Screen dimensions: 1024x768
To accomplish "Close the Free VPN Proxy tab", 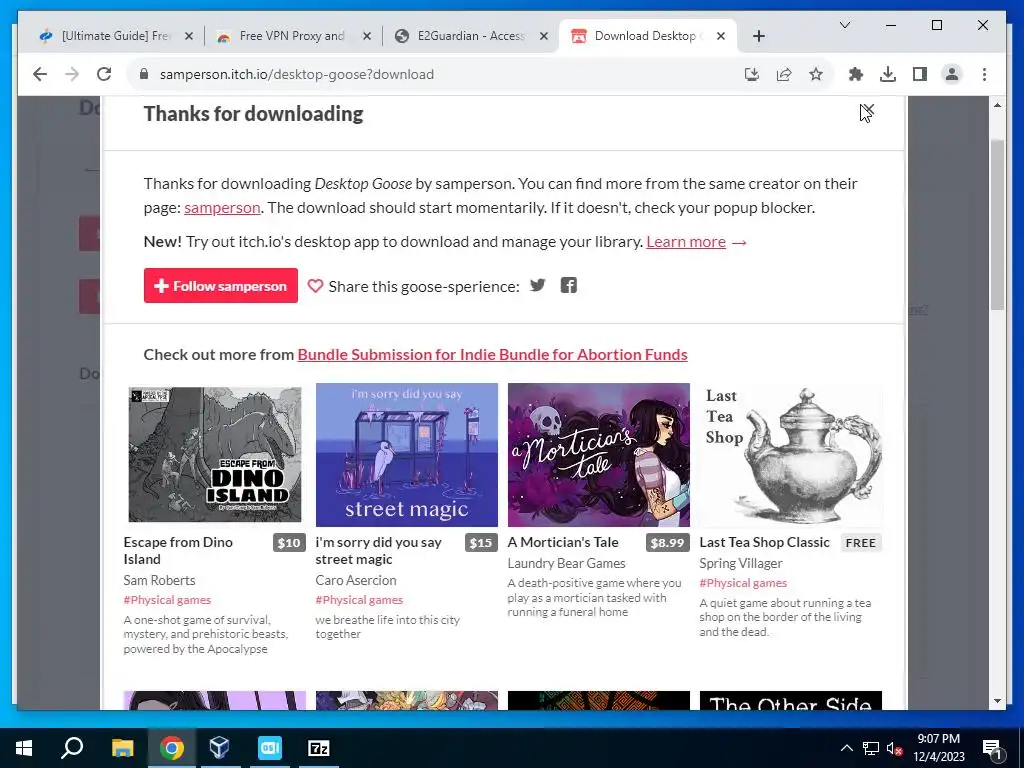I will pos(367,36).
